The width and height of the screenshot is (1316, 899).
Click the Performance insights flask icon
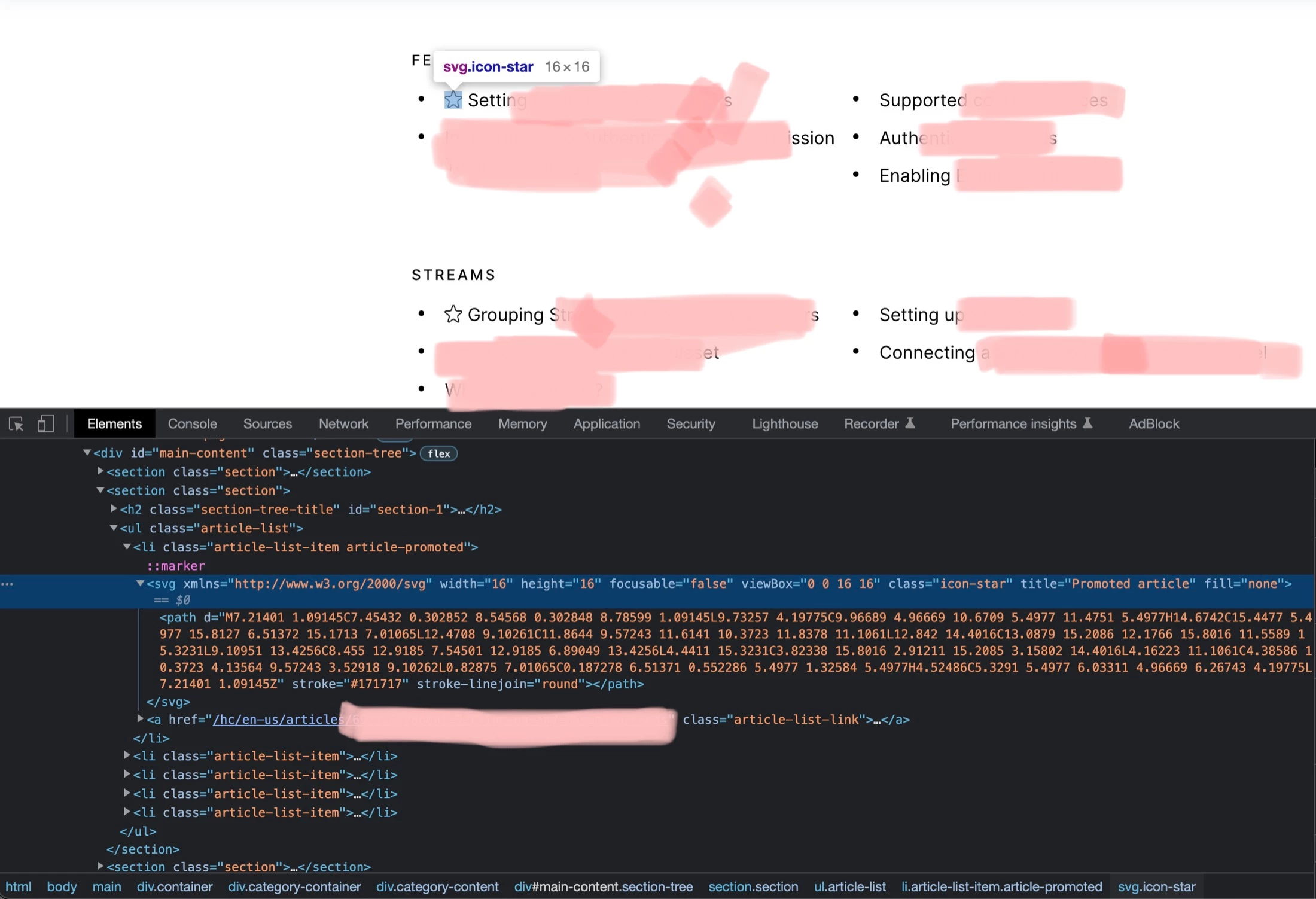coord(1087,423)
